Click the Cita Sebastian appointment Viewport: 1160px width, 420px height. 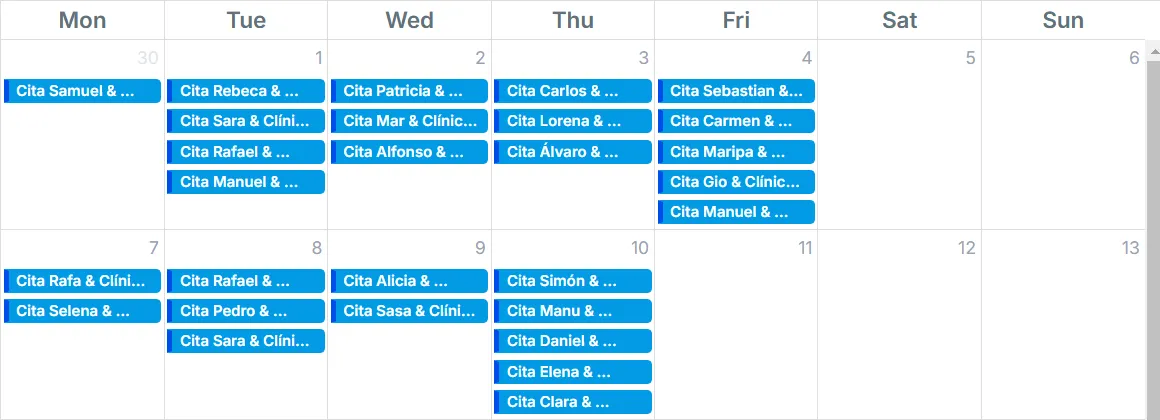coord(736,91)
